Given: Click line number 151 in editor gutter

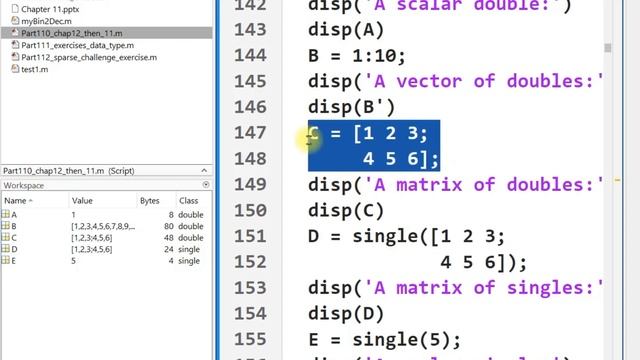Looking at the screenshot, I should pyautogui.click(x=250, y=236).
